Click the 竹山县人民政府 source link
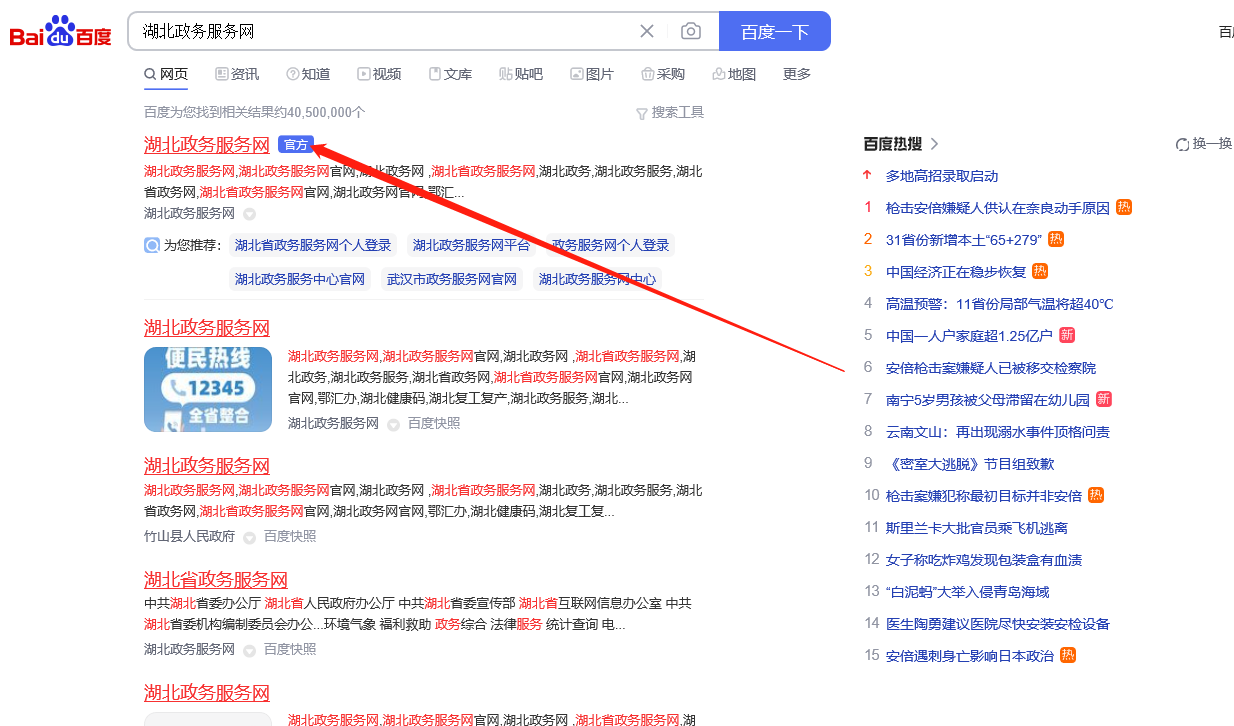The height and width of the screenshot is (726, 1234). 189,537
